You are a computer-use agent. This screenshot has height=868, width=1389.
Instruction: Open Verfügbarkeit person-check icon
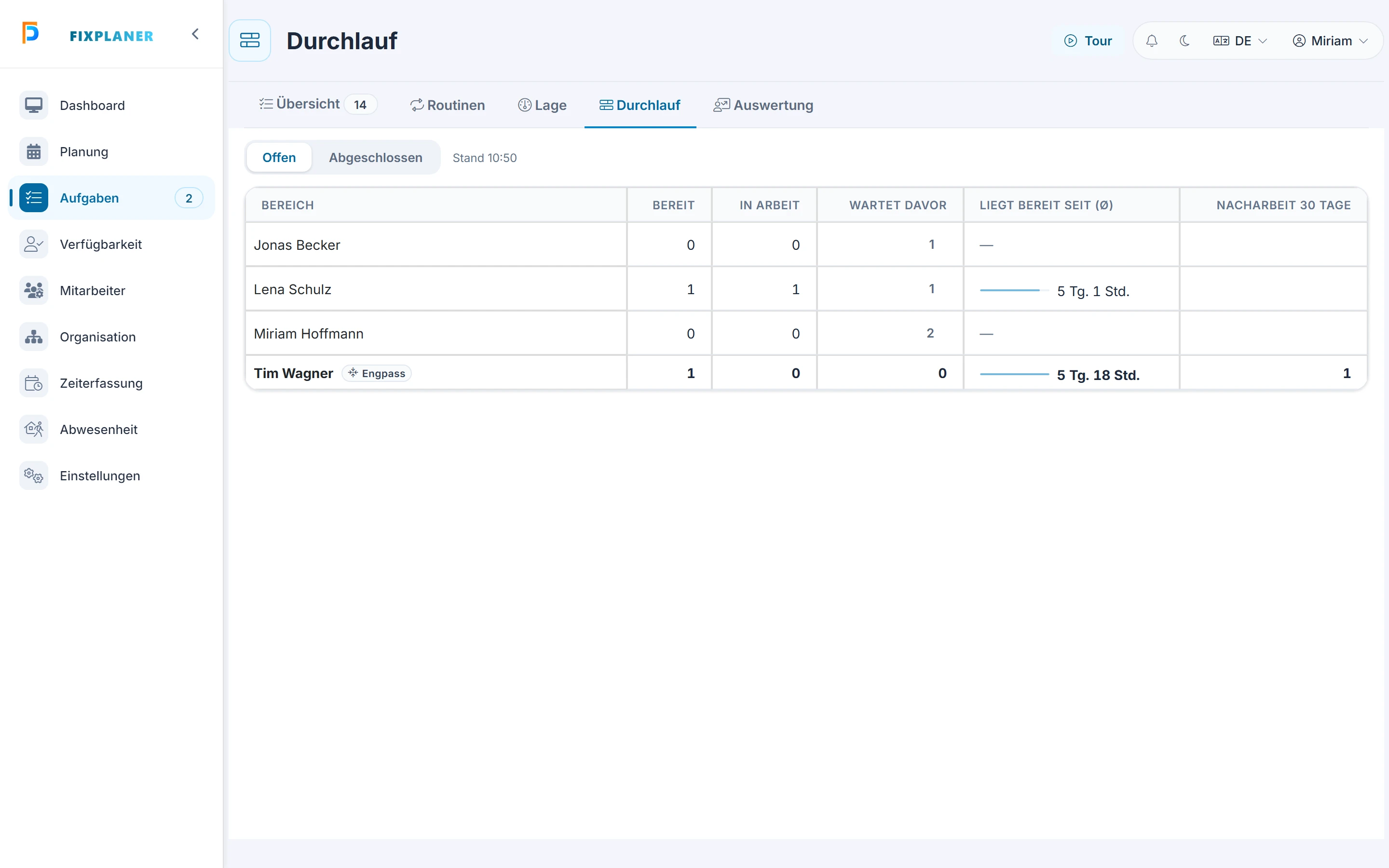33,244
